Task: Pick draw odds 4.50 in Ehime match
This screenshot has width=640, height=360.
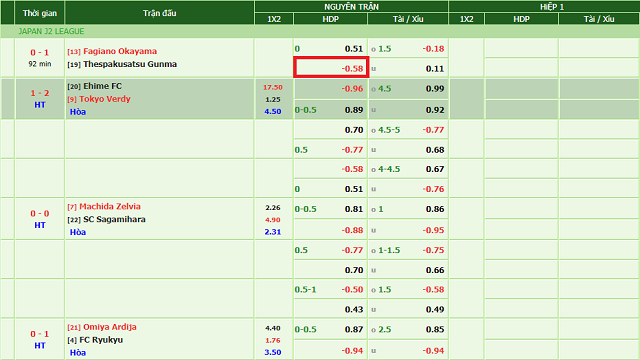Action: [x=273, y=111]
